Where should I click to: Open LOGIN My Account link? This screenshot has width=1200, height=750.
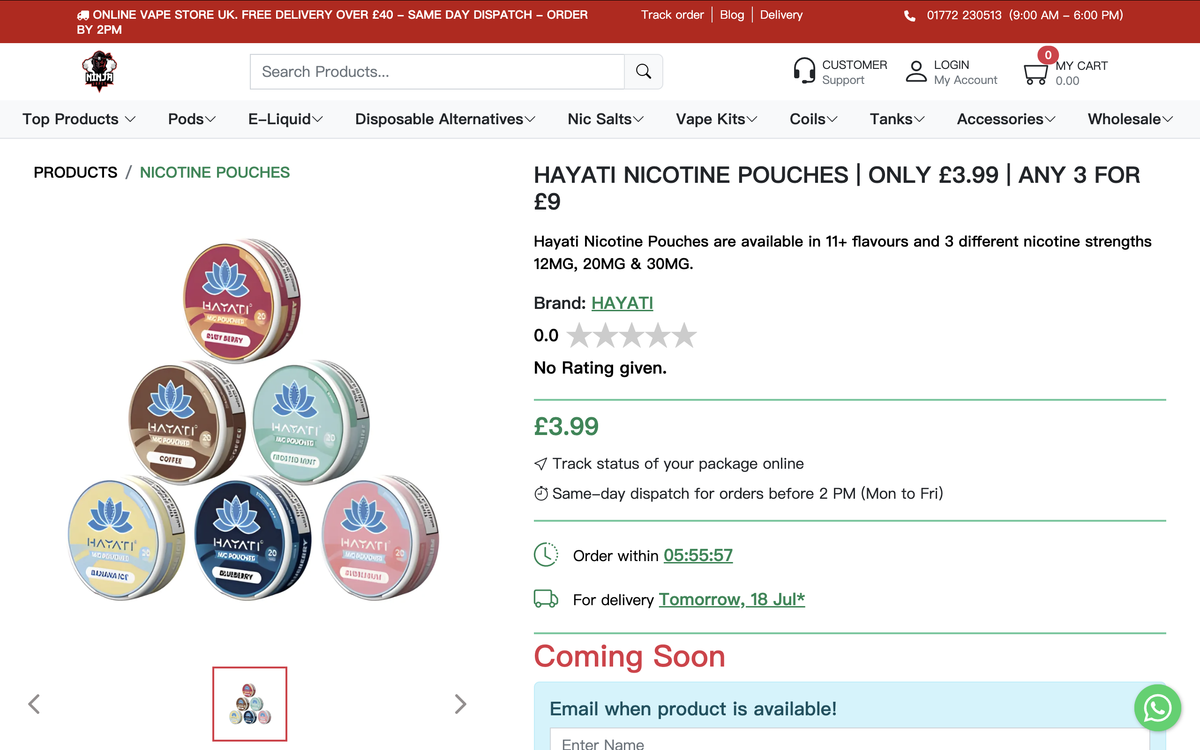click(966, 72)
